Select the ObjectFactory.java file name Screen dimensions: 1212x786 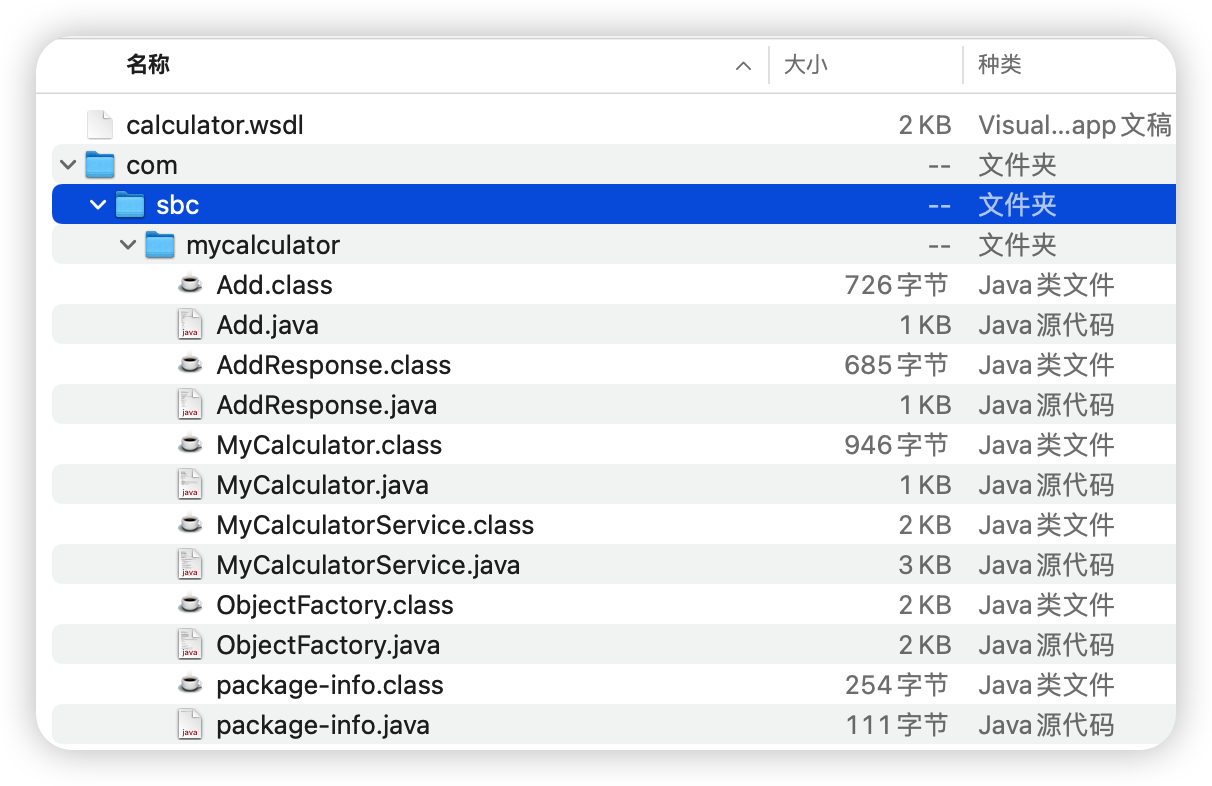(328, 645)
